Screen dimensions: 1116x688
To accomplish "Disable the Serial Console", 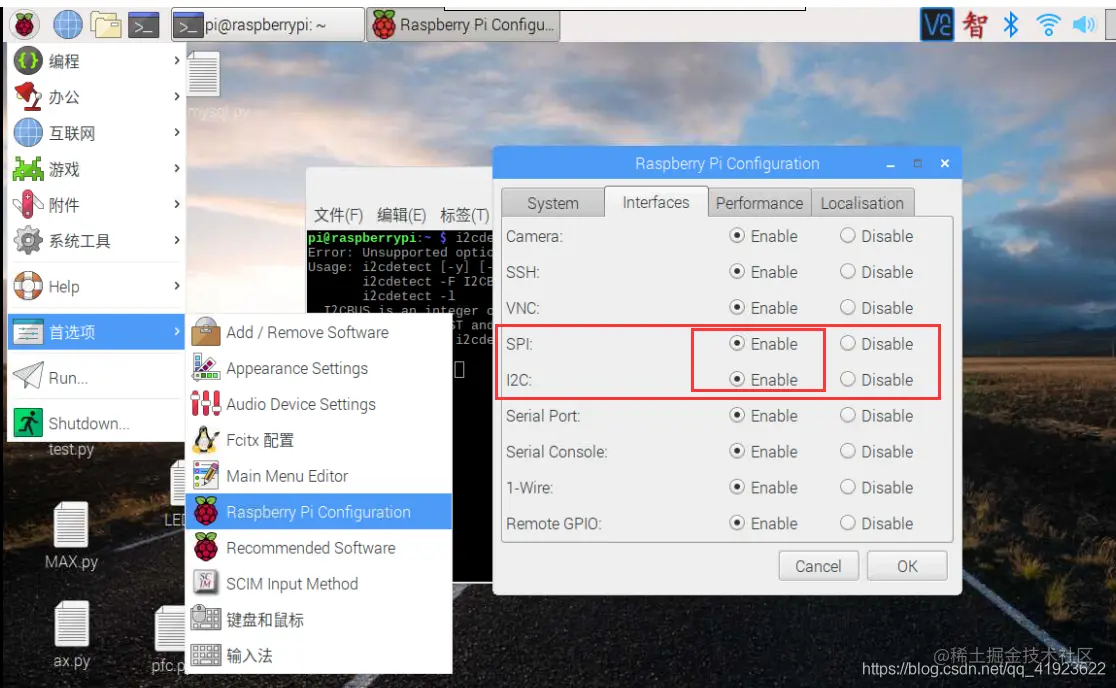I will pos(847,451).
